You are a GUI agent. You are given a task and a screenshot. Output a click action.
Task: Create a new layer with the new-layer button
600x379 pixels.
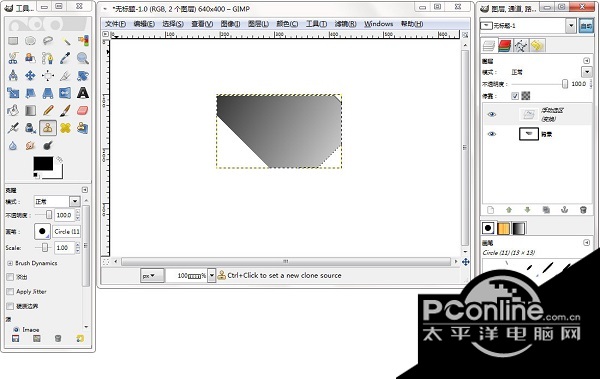[x=491, y=210]
